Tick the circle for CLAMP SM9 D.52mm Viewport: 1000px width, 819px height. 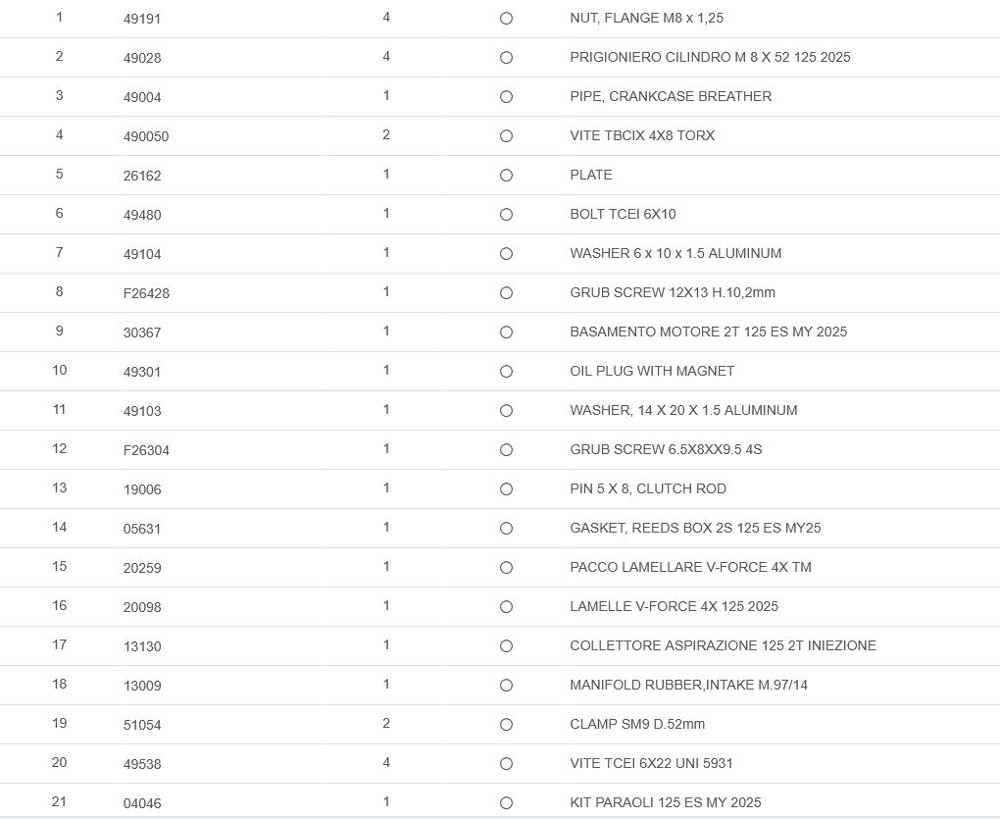point(506,725)
